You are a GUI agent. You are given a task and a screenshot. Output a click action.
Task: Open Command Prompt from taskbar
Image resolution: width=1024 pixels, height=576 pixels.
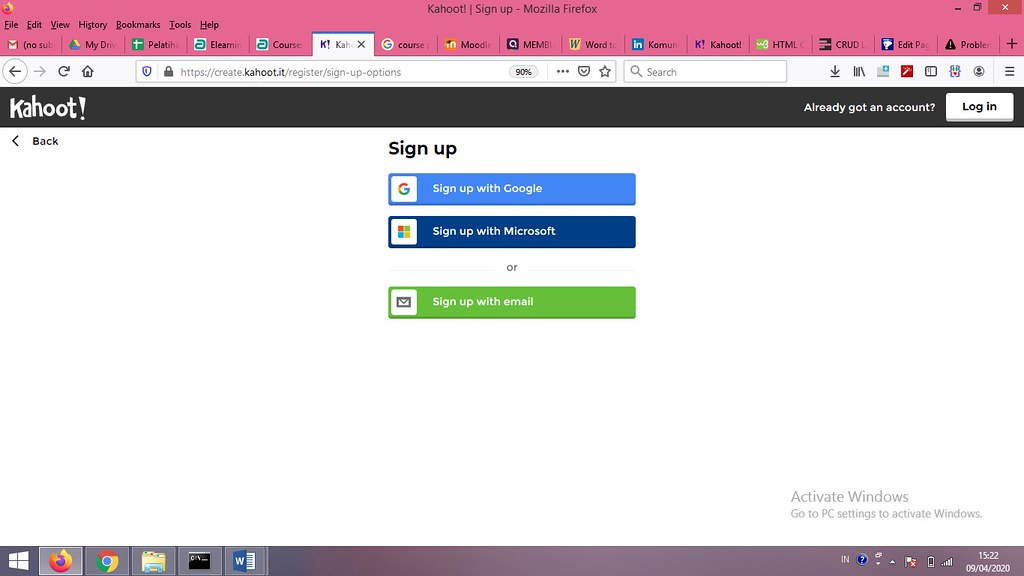[199, 561]
